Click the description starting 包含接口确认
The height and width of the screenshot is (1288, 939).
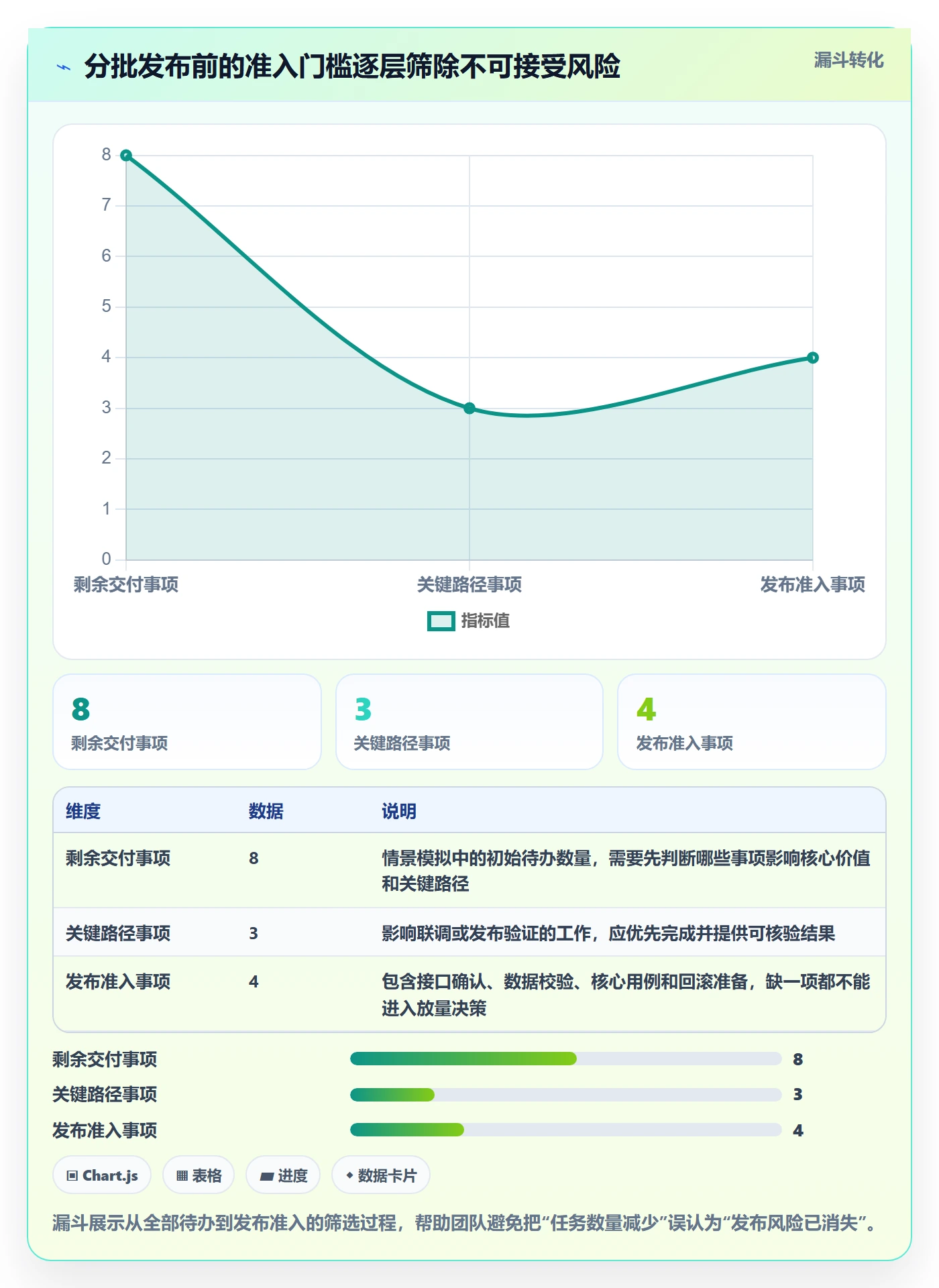626,995
